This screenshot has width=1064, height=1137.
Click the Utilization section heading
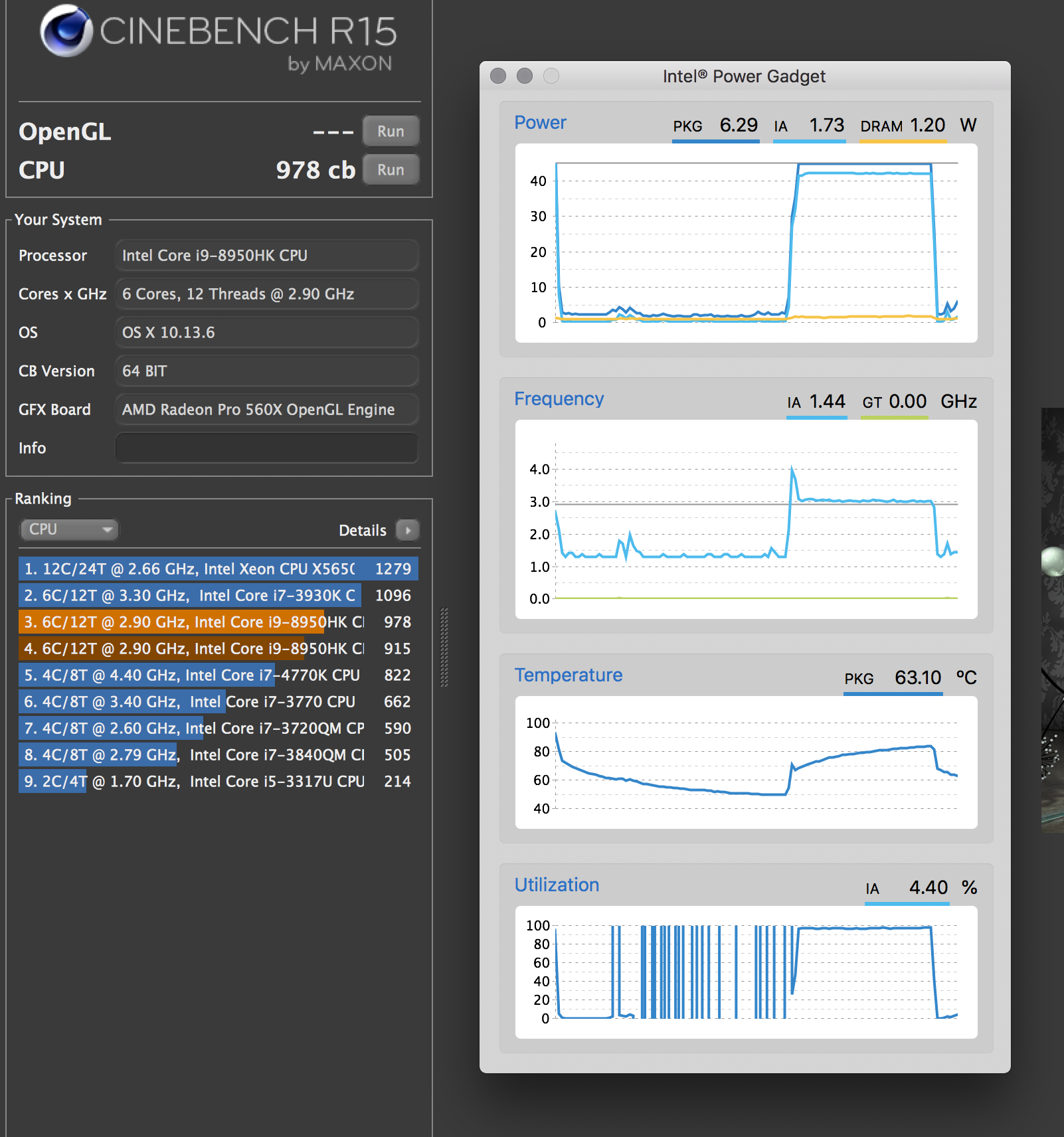[557, 885]
